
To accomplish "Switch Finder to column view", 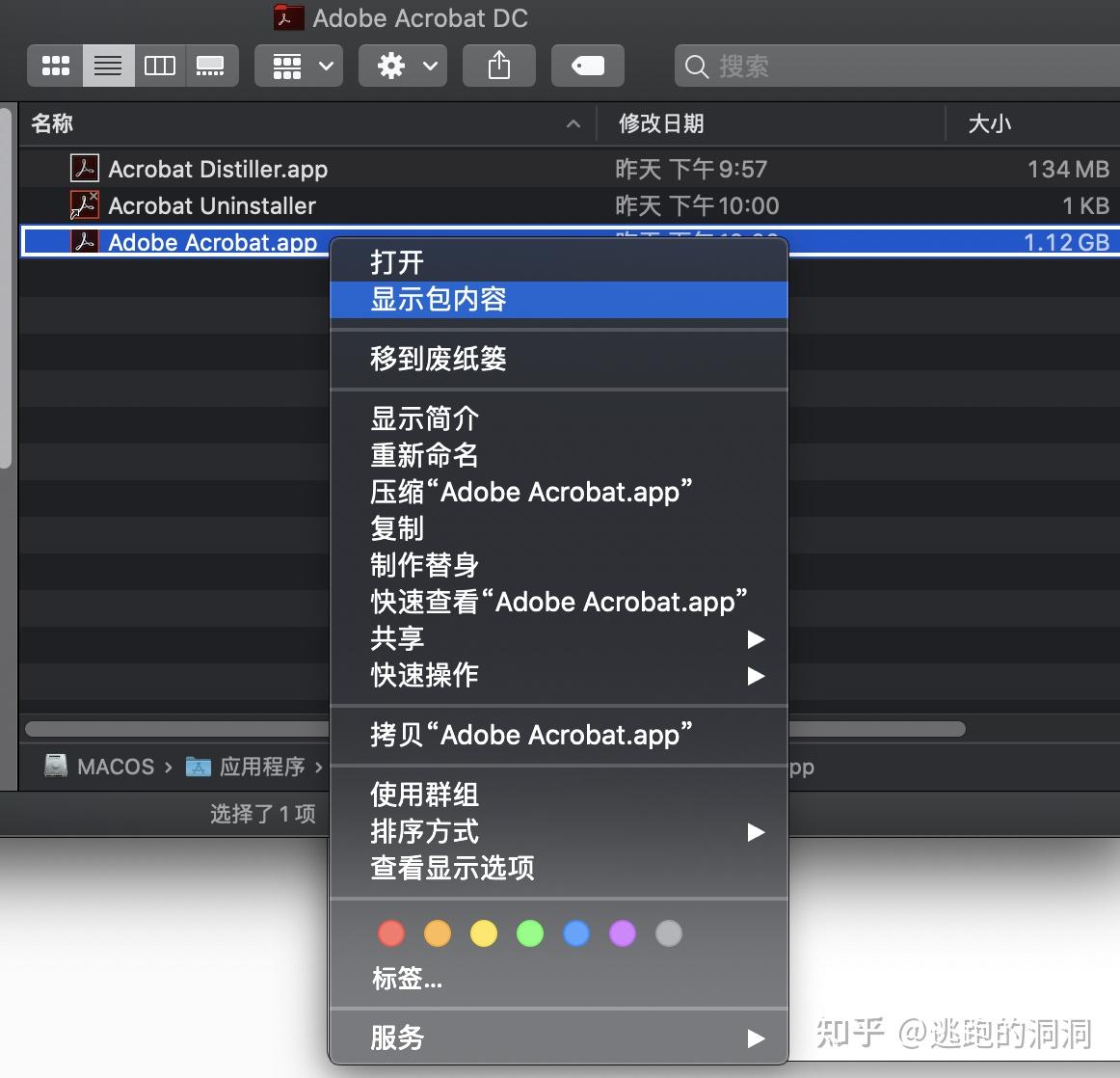I will (x=160, y=66).
